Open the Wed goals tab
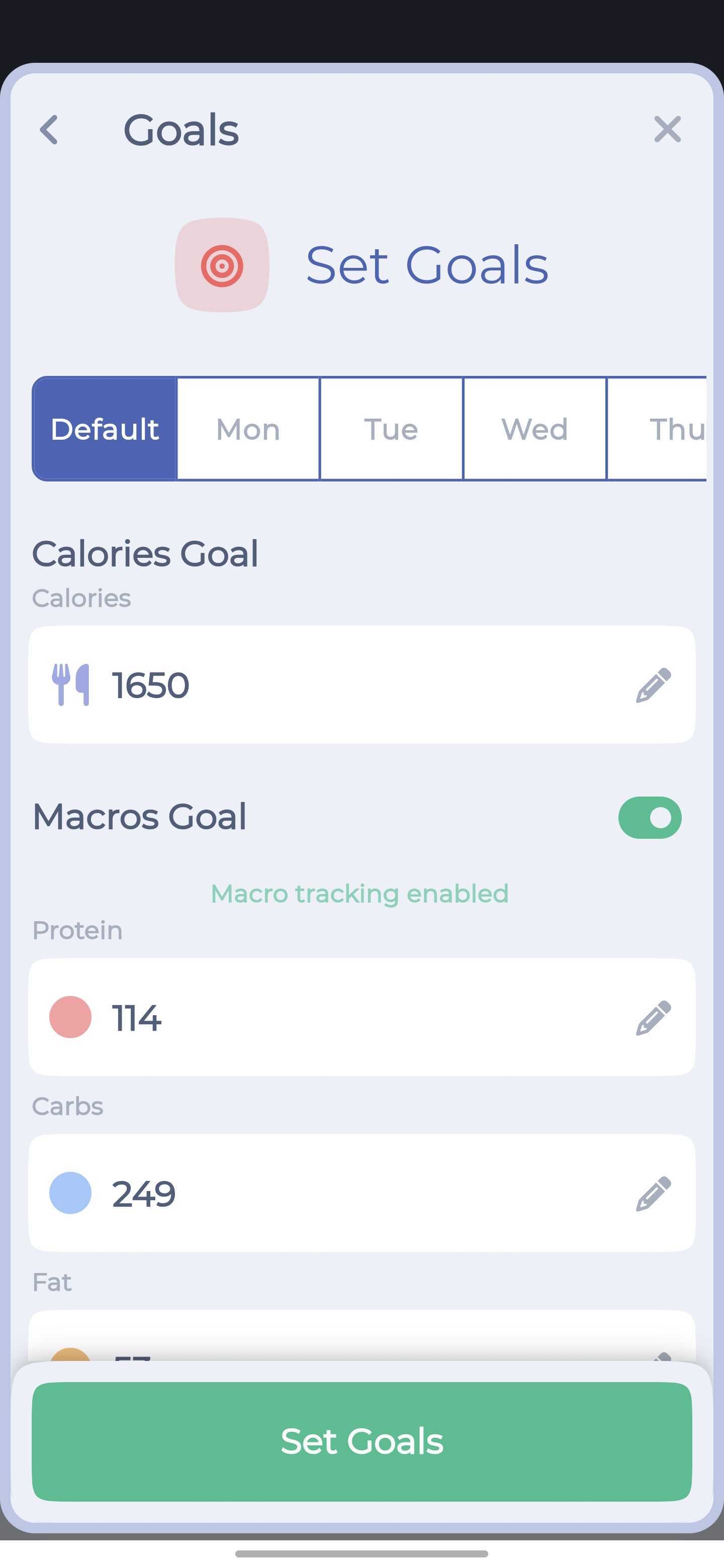Screen dimensions: 724x1568 534,429
